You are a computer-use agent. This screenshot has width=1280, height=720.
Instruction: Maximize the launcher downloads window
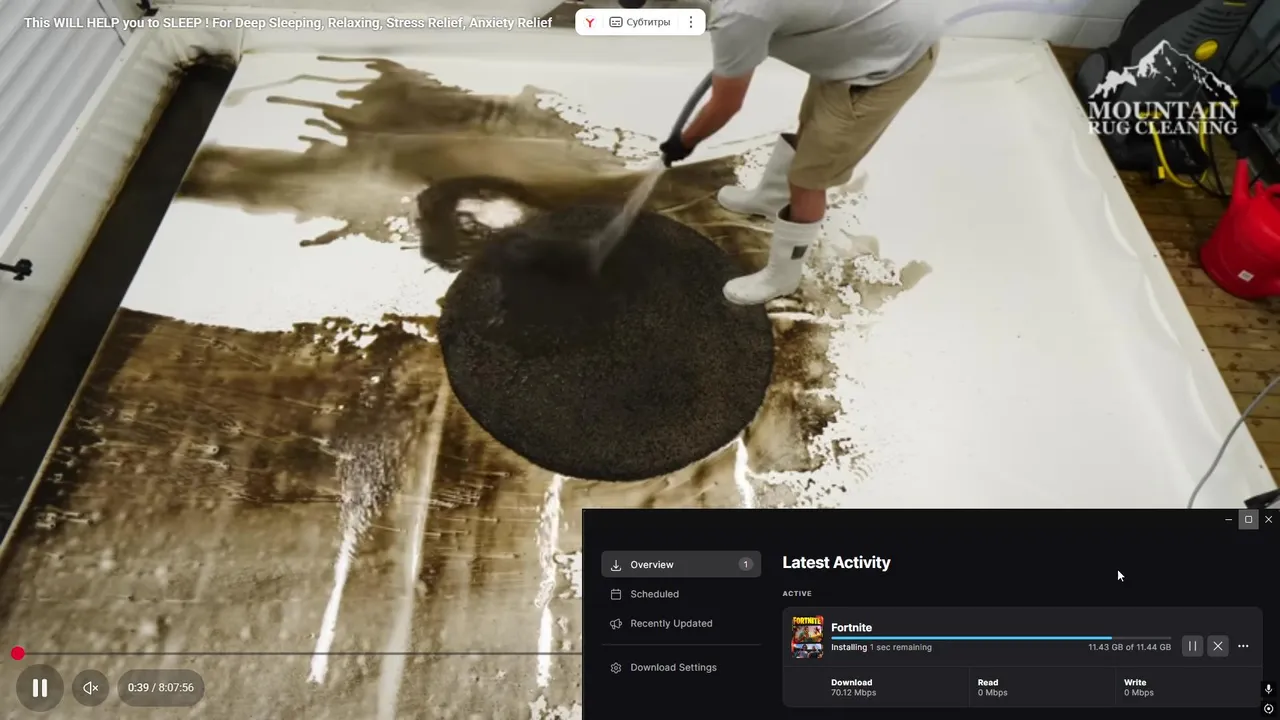pos(1248,520)
